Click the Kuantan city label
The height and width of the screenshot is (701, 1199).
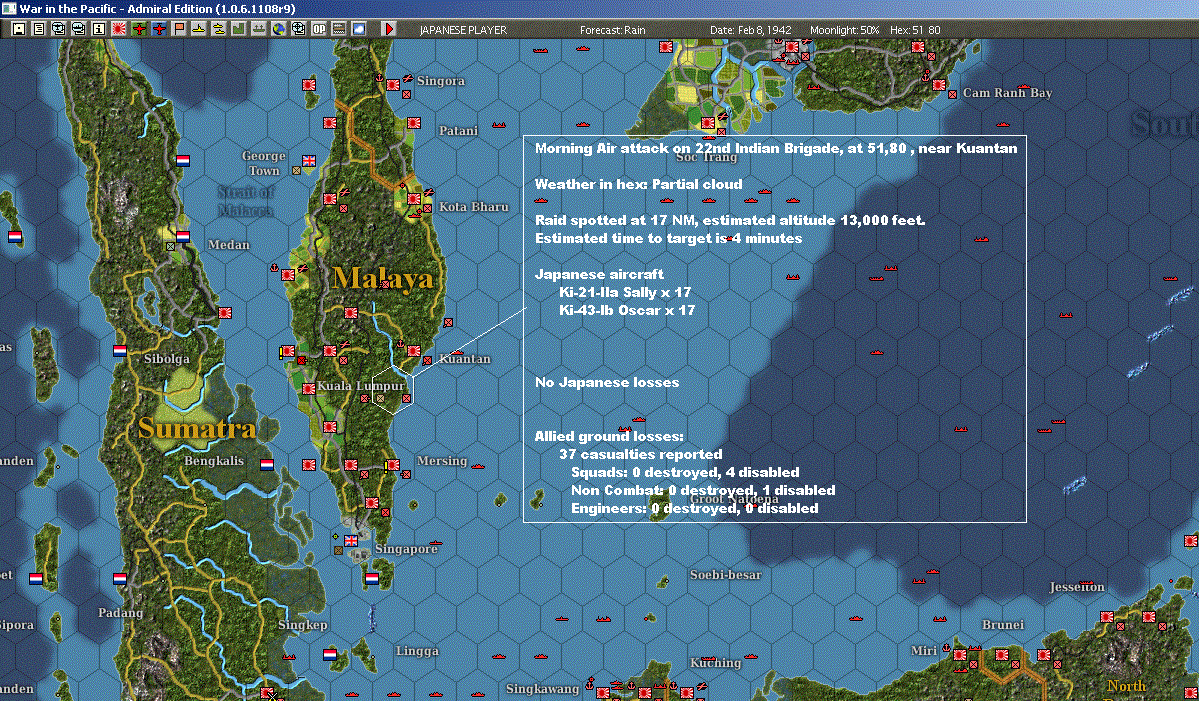tap(465, 359)
